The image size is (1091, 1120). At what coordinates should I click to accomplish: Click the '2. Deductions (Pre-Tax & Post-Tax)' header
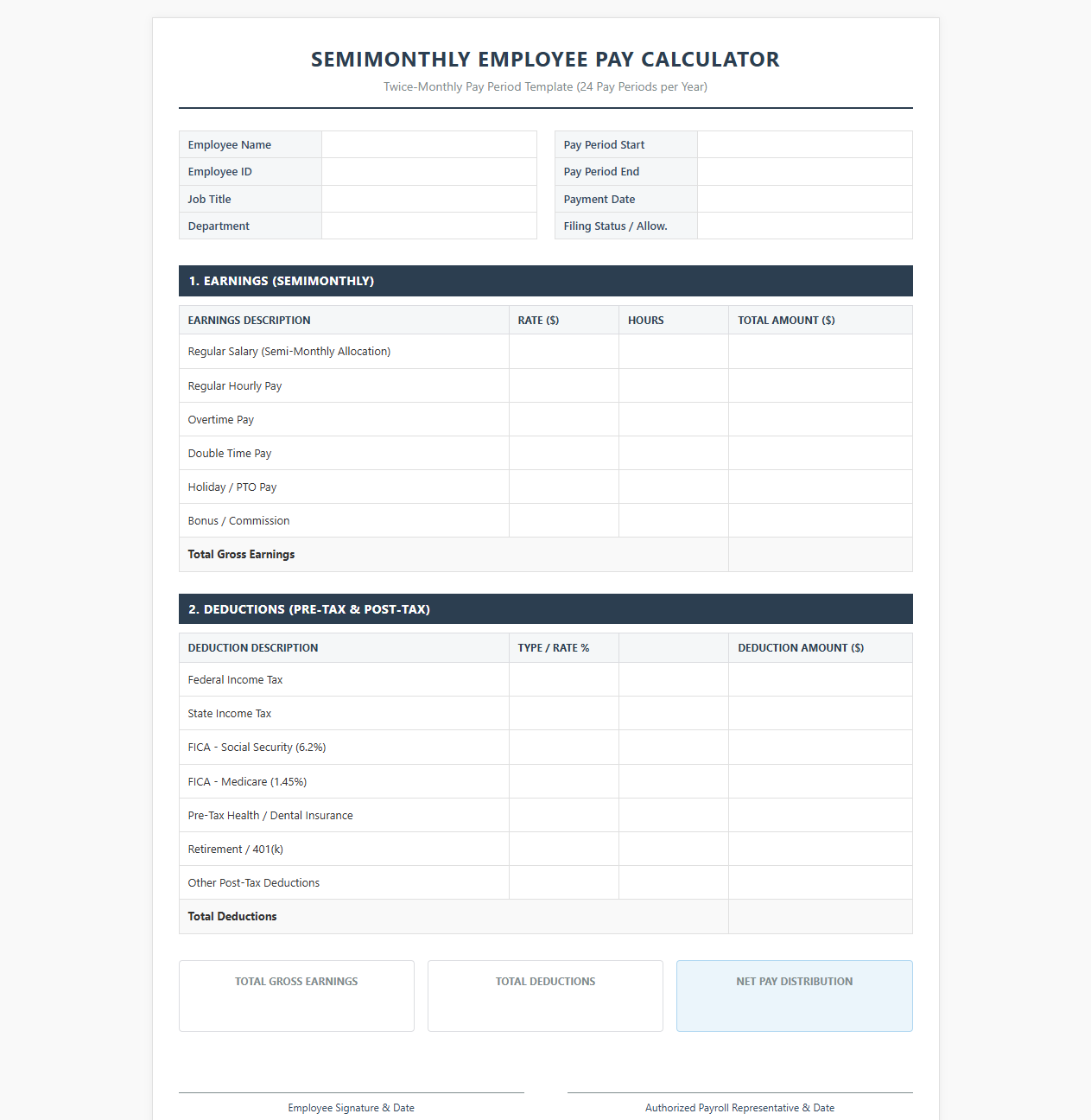tap(546, 609)
